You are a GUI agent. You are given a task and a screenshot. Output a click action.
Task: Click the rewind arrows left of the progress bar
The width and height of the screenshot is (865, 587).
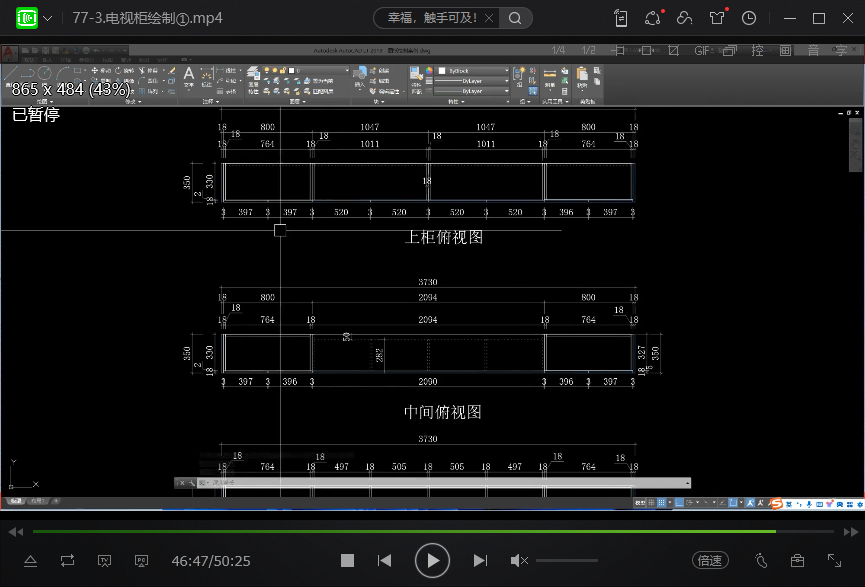15,532
